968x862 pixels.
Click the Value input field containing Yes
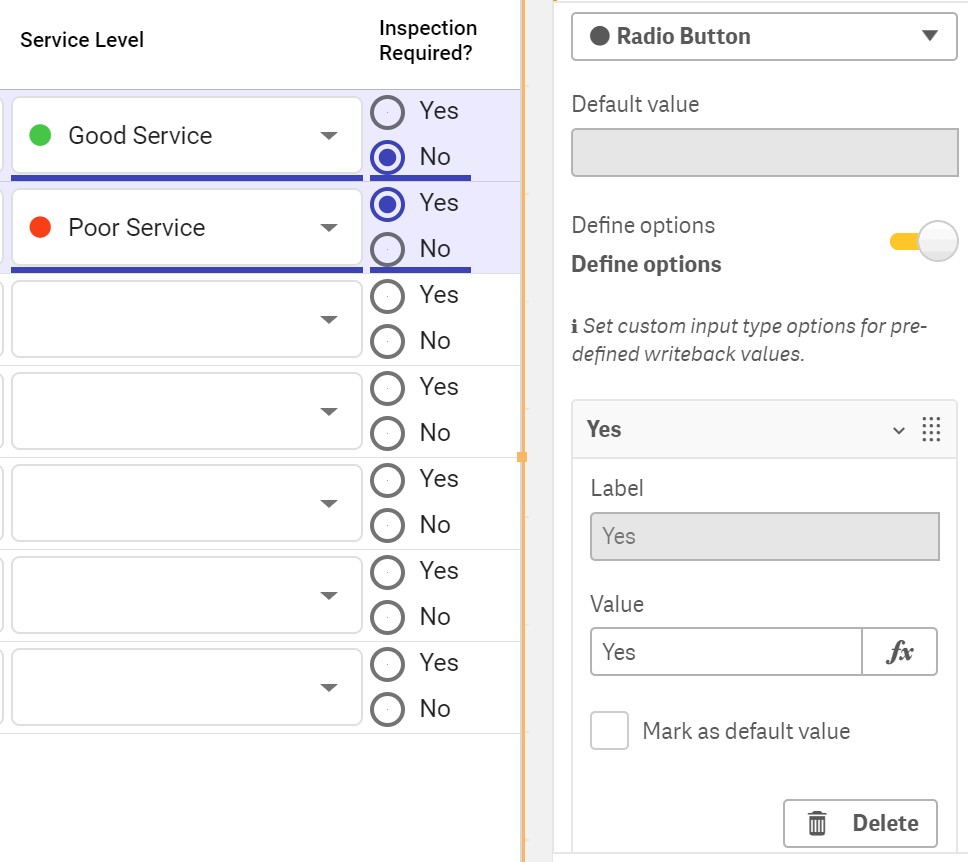(x=726, y=652)
